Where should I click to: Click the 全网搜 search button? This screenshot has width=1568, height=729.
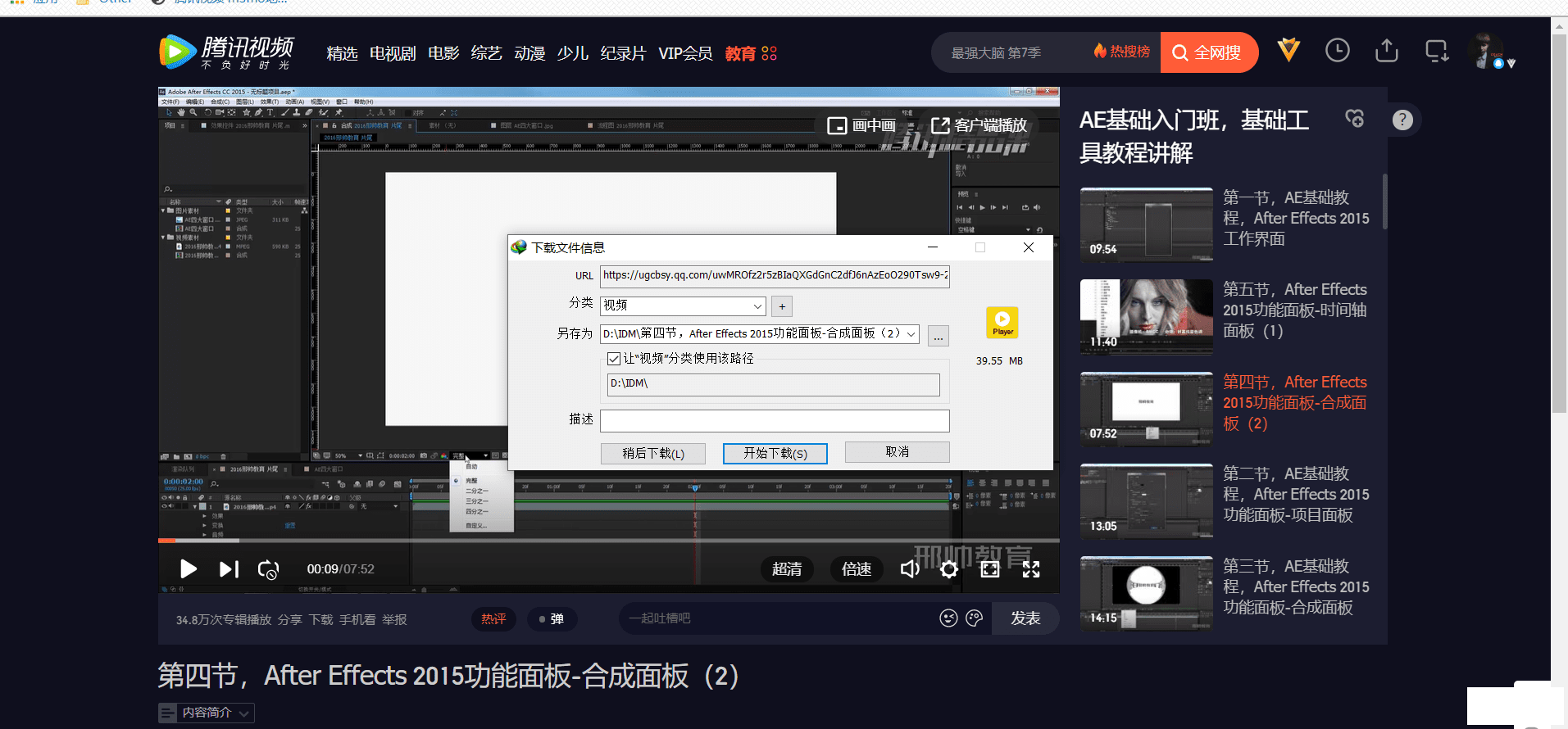(1209, 52)
